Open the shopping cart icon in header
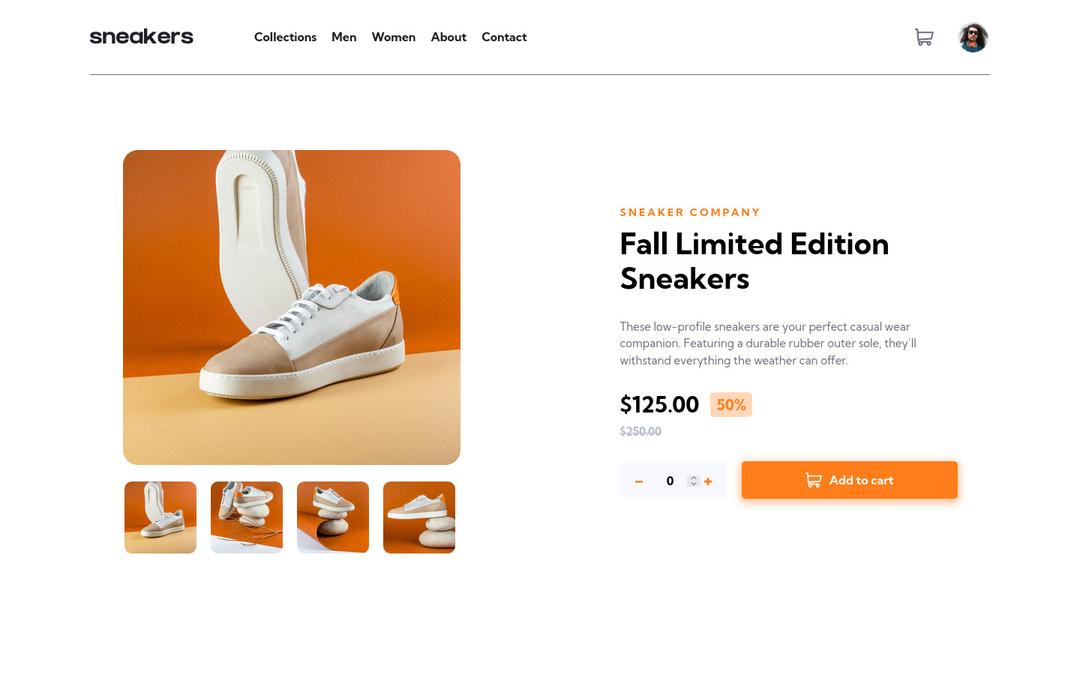Image resolution: width=1080 pixels, height=675 pixels. pyautogui.click(x=924, y=38)
